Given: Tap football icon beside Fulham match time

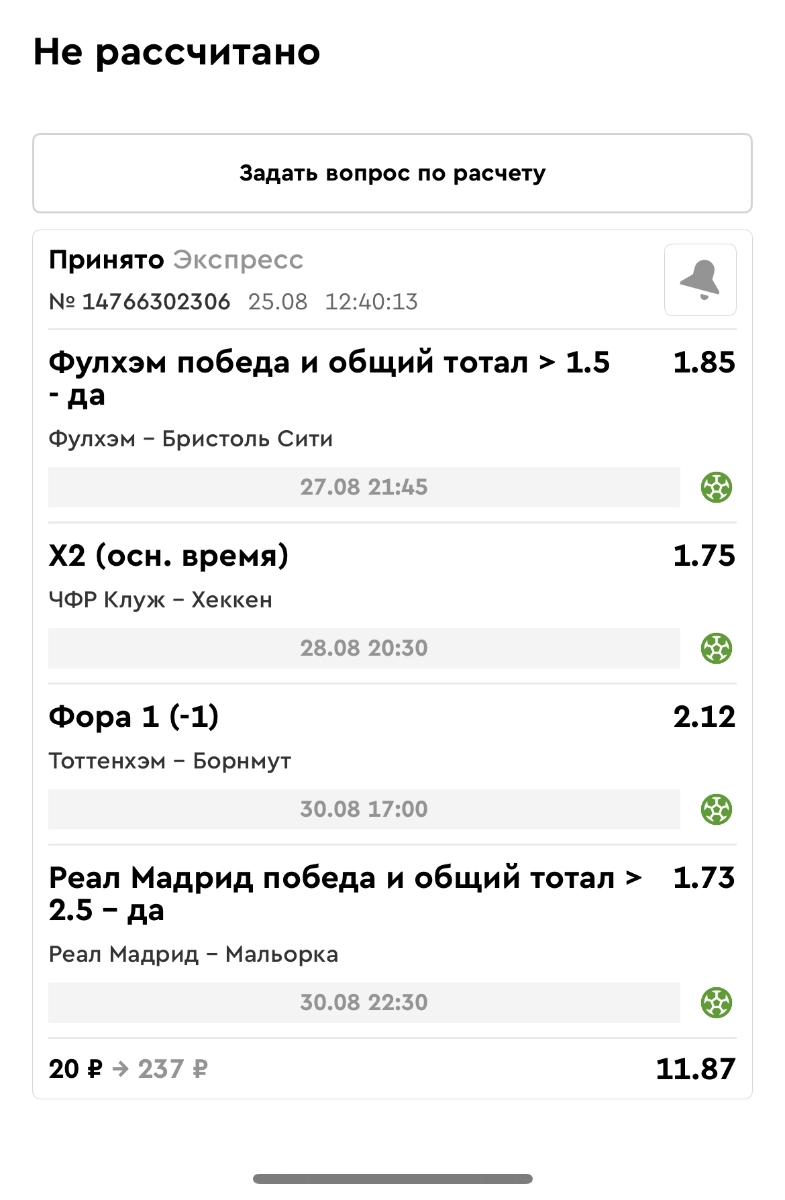Looking at the screenshot, I should [716, 488].
